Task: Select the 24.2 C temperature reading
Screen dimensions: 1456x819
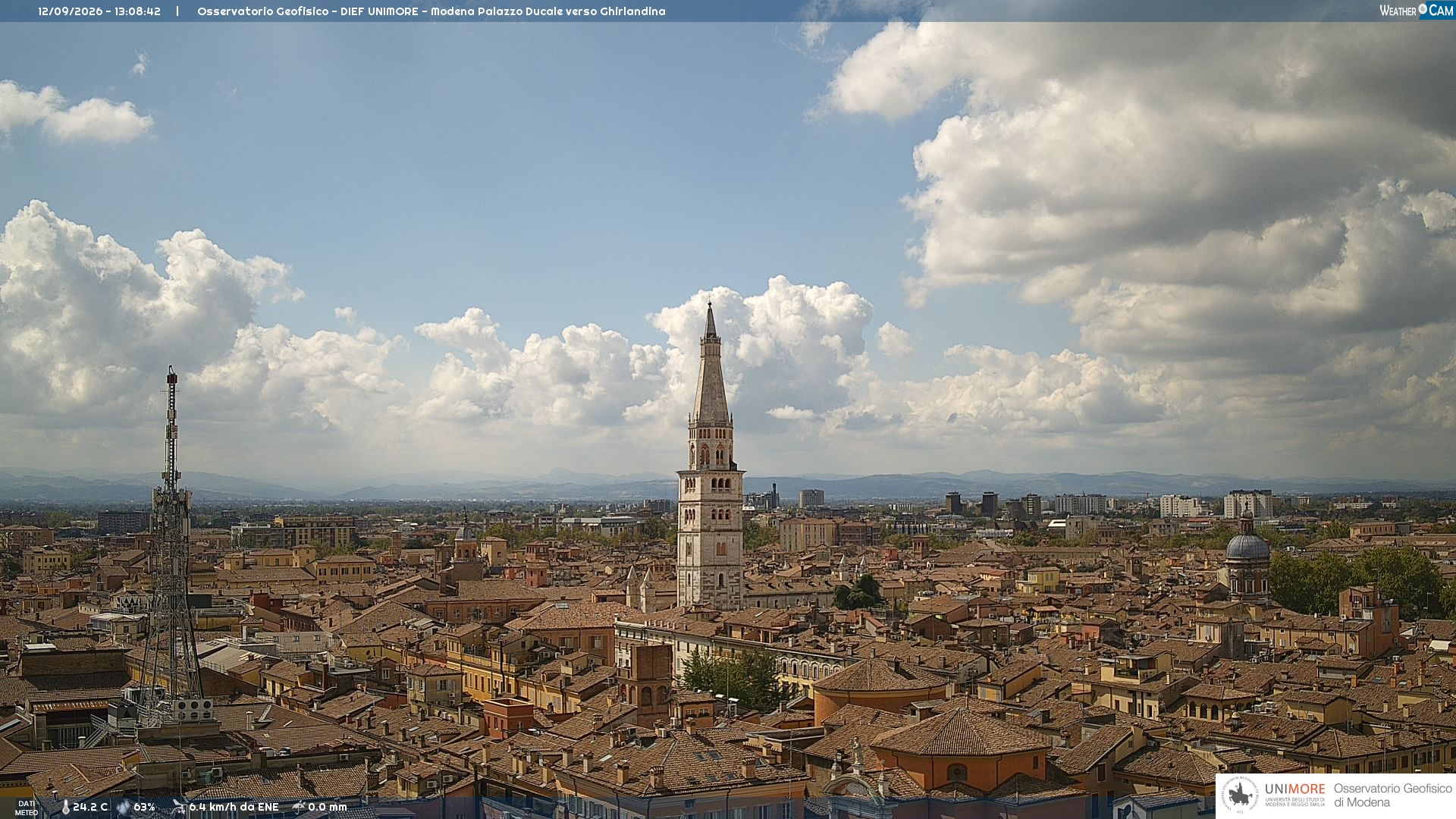Action: [90, 808]
